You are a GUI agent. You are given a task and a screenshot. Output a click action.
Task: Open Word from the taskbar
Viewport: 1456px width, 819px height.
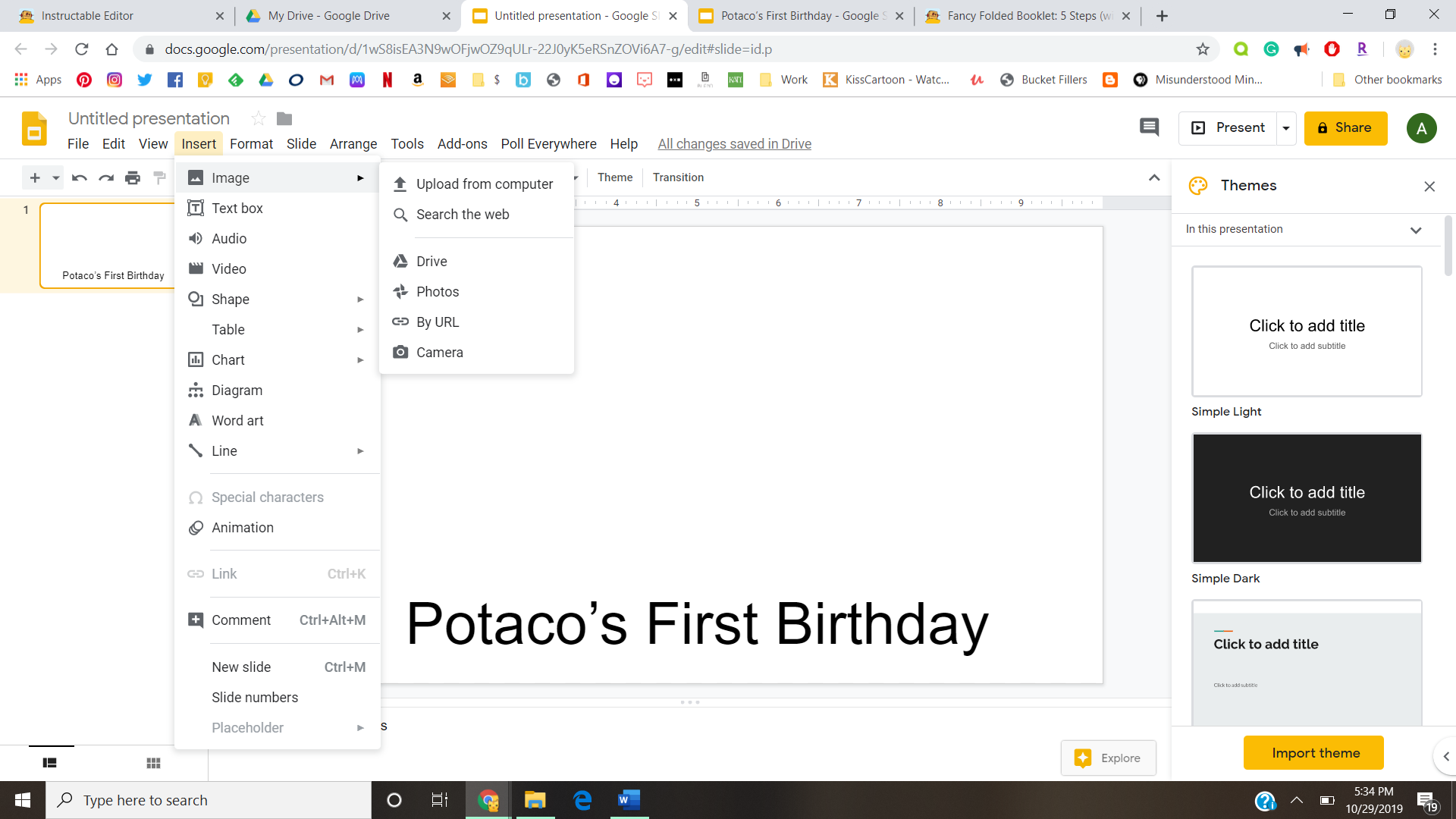[x=628, y=800]
